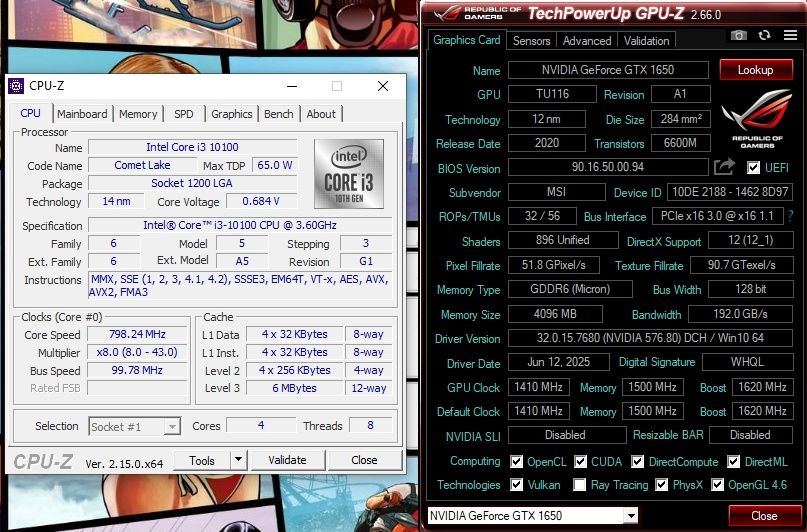Click the BIOS Version field 90.16.50.00.94
807x532 pixels.
(x=608, y=167)
